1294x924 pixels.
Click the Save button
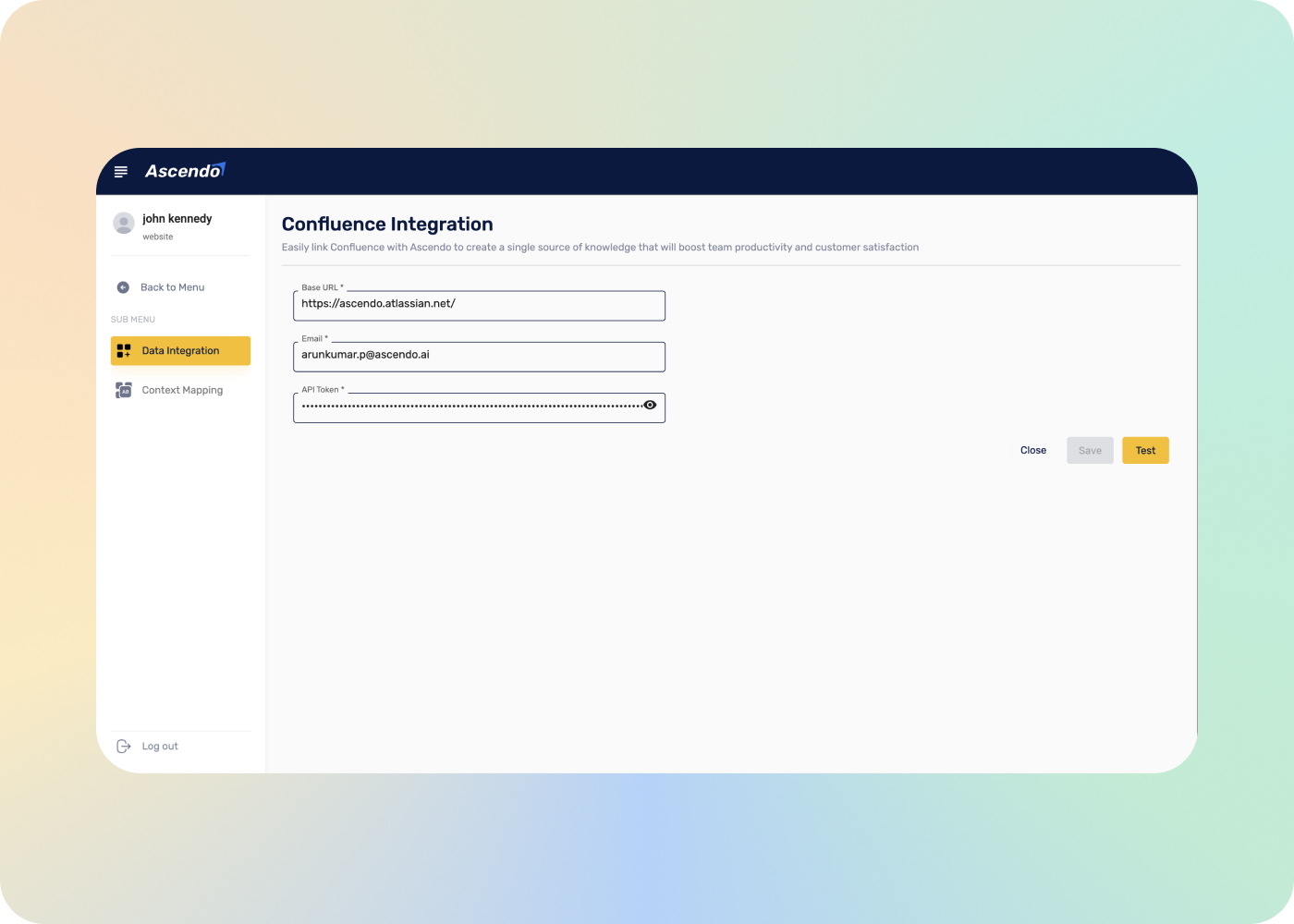(x=1090, y=450)
